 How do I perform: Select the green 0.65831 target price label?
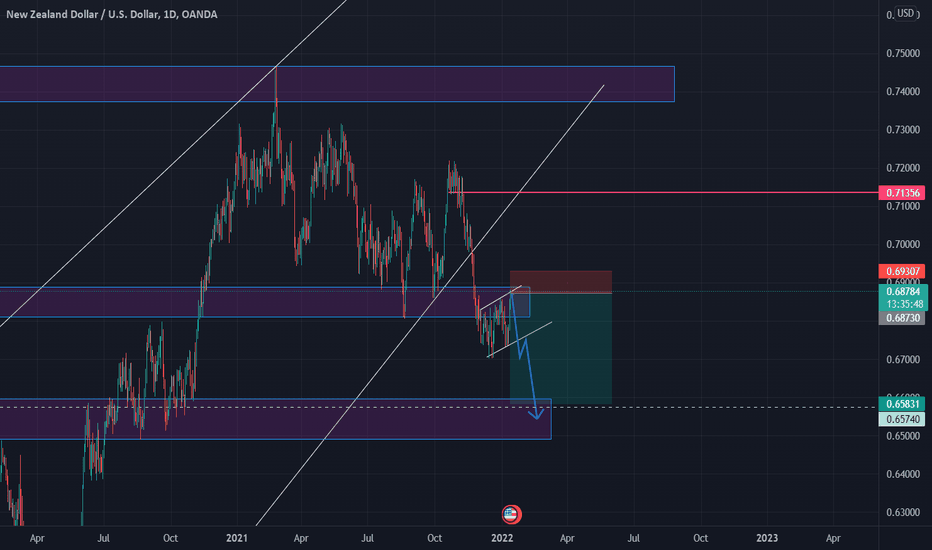point(902,404)
